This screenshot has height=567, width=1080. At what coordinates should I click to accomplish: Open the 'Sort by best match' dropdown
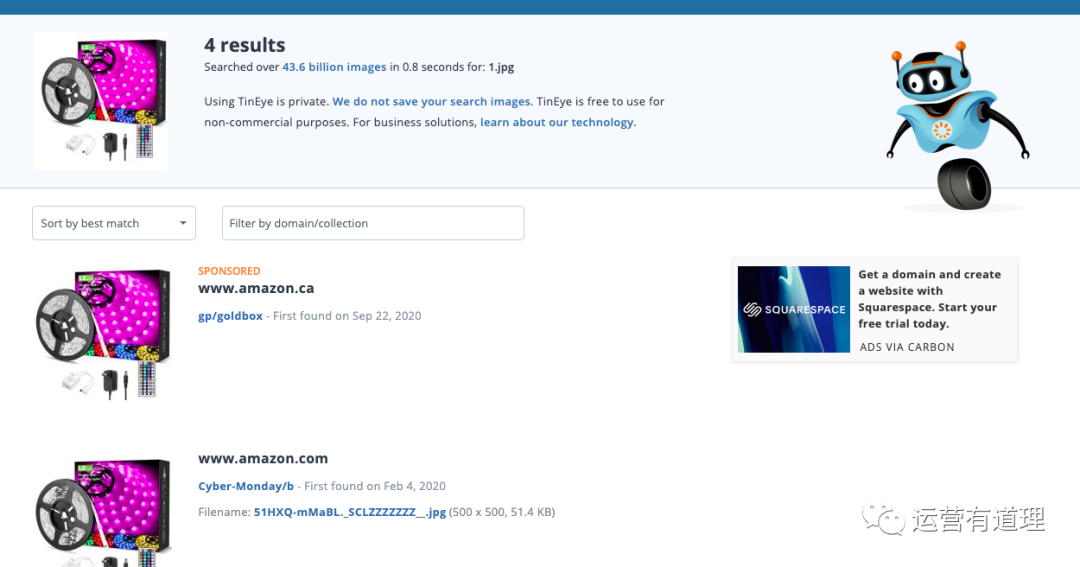tap(114, 223)
